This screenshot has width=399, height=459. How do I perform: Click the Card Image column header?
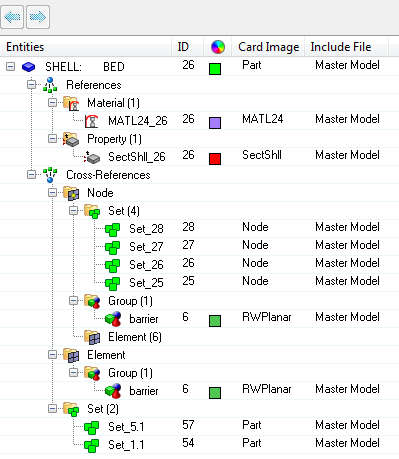coord(268,47)
